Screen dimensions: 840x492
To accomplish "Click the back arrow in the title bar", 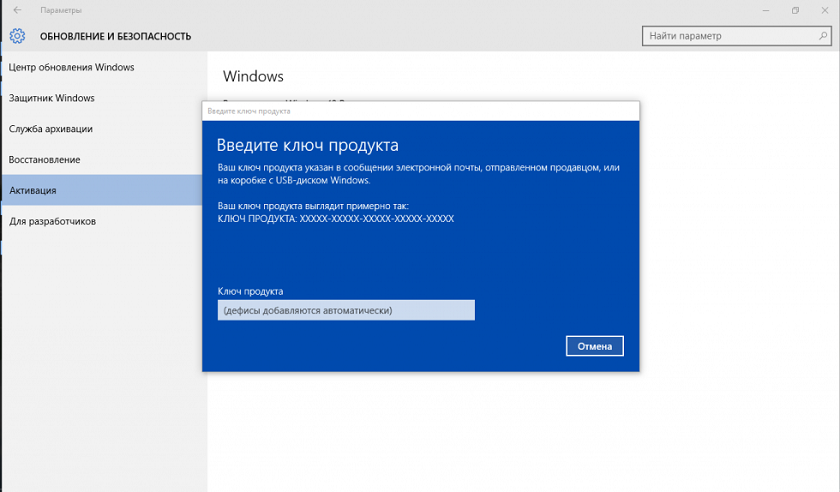I will [x=17, y=10].
